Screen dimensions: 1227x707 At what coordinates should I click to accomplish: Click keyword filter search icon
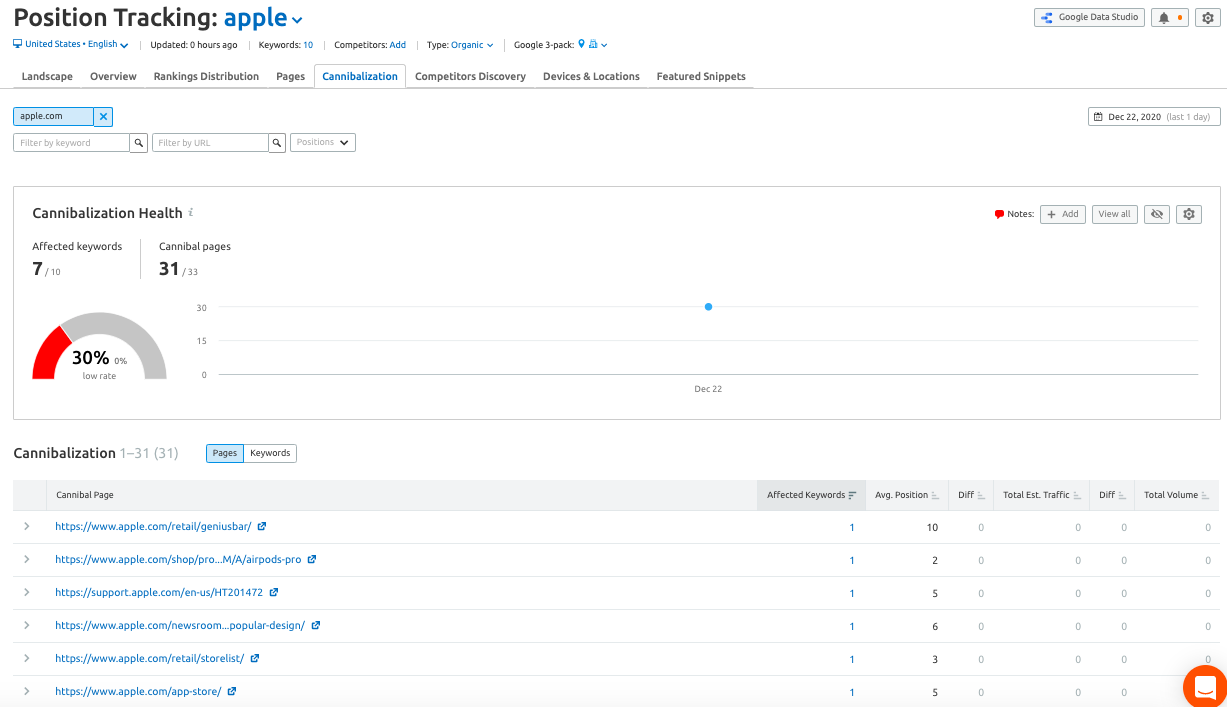pos(139,143)
